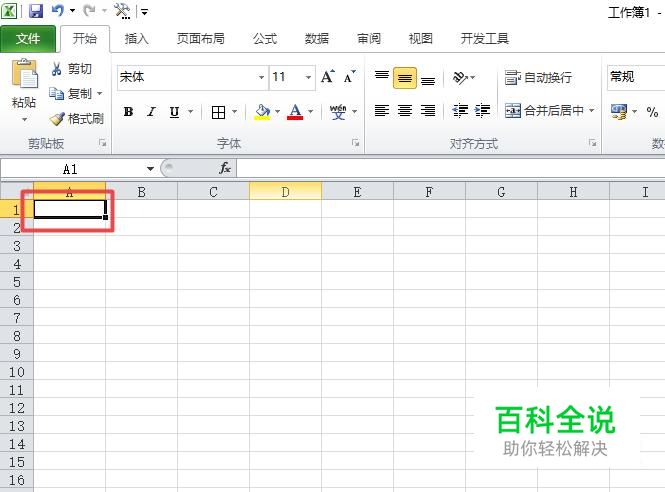The image size is (665, 492).
Task: Switch to the 视图 ribbon tab
Action: point(420,39)
